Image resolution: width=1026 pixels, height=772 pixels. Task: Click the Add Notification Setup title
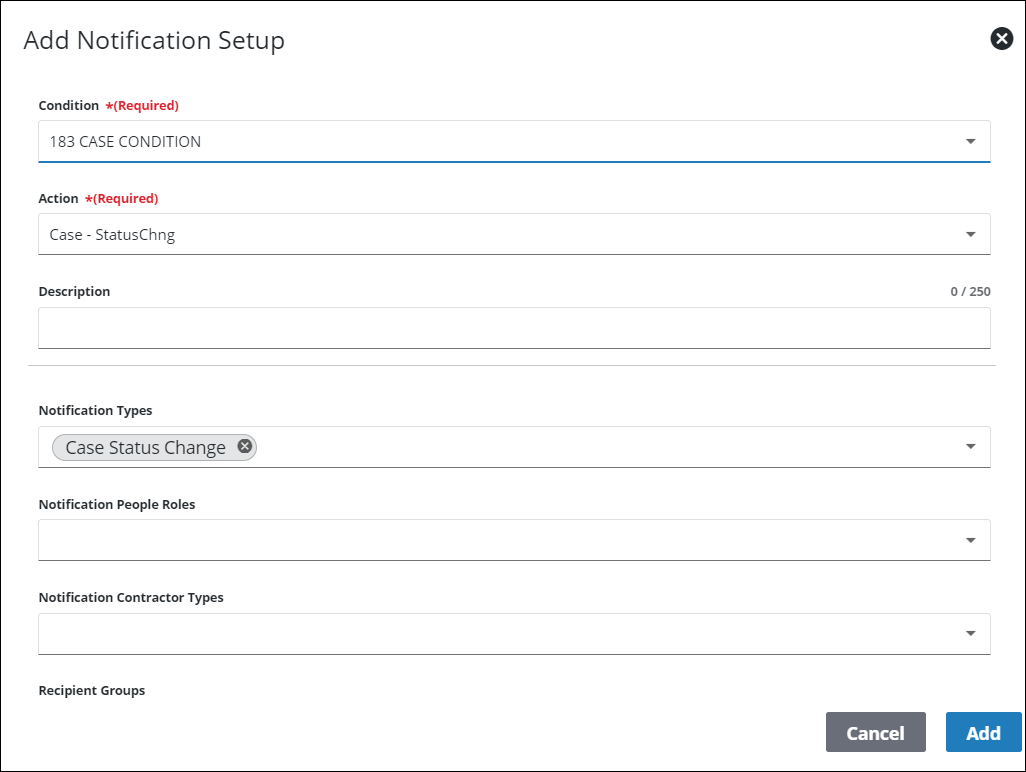click(x=154, y=41)
